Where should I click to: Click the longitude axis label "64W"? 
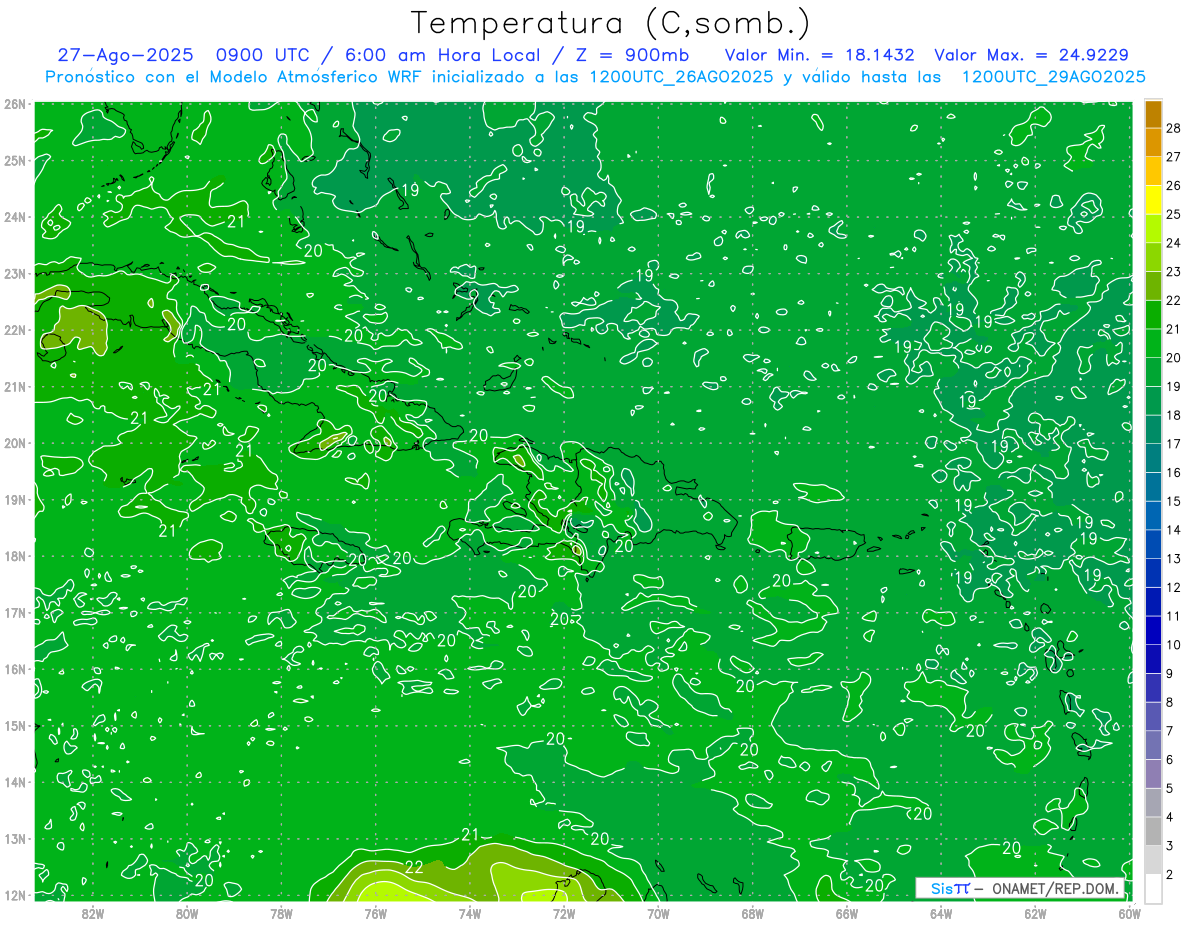pos(940,913)
